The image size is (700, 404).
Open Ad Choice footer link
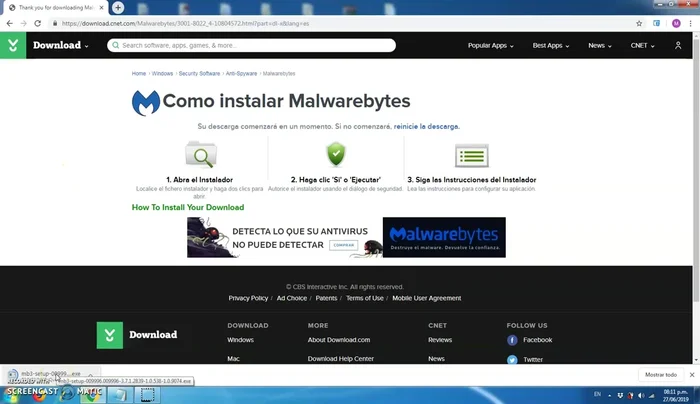point(292,298)
